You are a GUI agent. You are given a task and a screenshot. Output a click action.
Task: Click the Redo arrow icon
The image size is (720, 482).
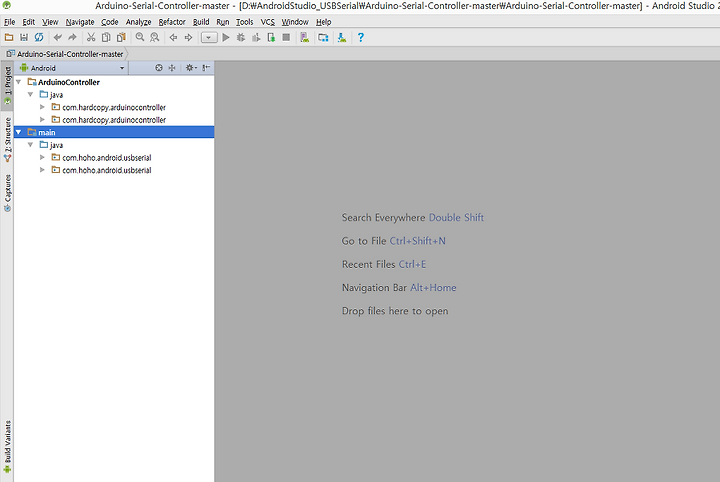click(73, 38)
